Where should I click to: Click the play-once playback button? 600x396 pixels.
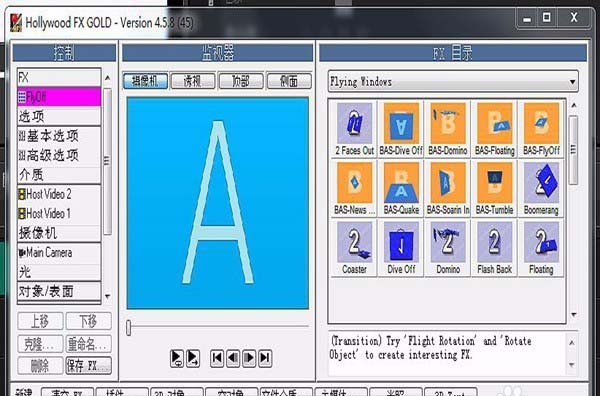tap(193, 358)
